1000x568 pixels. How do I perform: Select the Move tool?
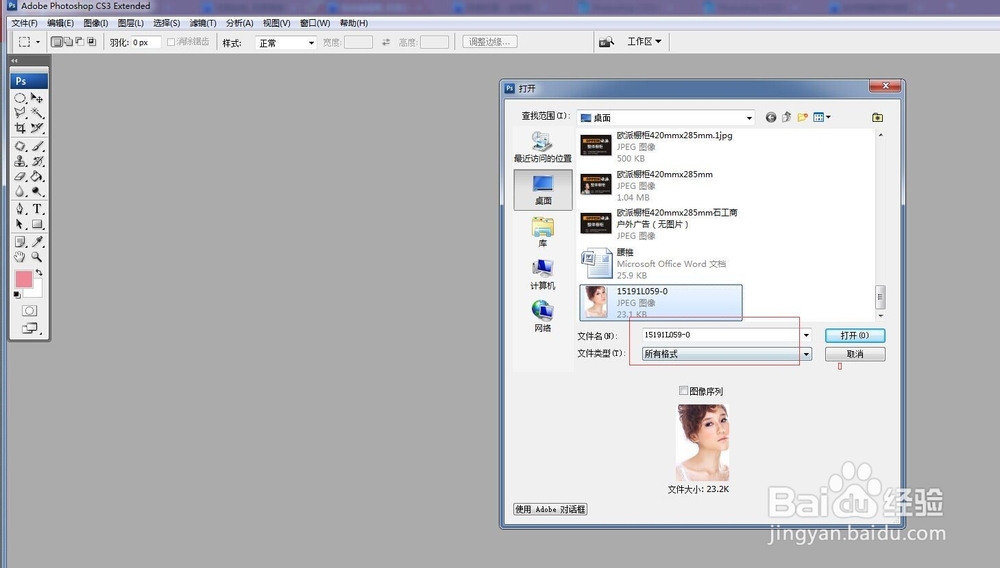point(38,98)
